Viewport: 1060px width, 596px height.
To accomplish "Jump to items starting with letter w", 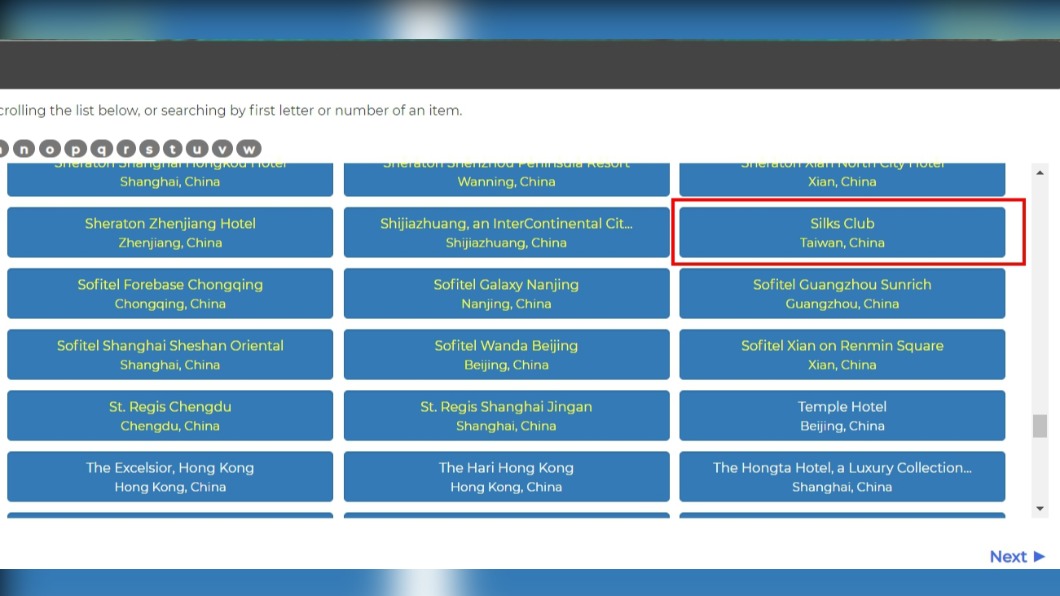I will (249, 149).
